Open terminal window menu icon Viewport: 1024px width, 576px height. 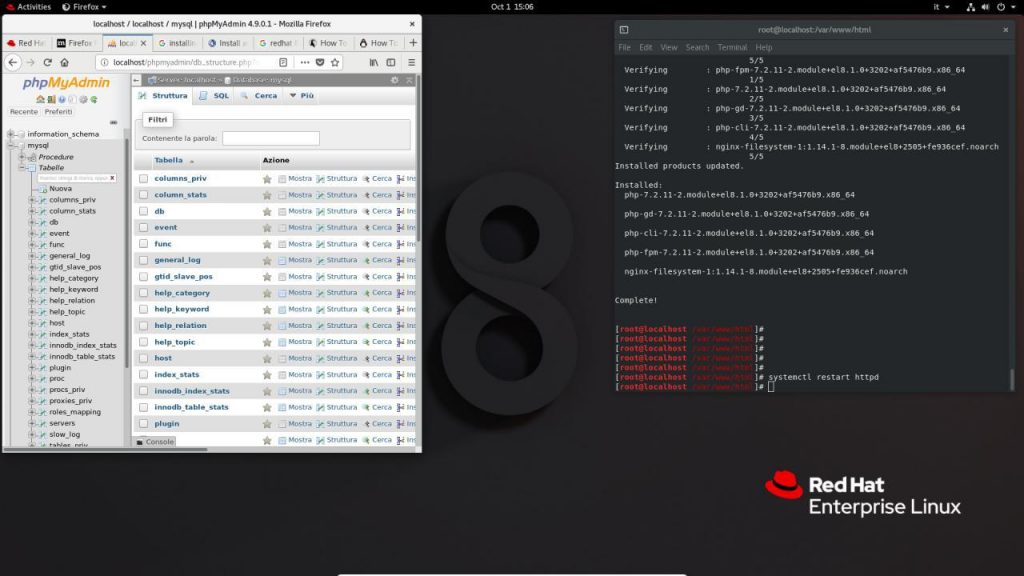624,29
